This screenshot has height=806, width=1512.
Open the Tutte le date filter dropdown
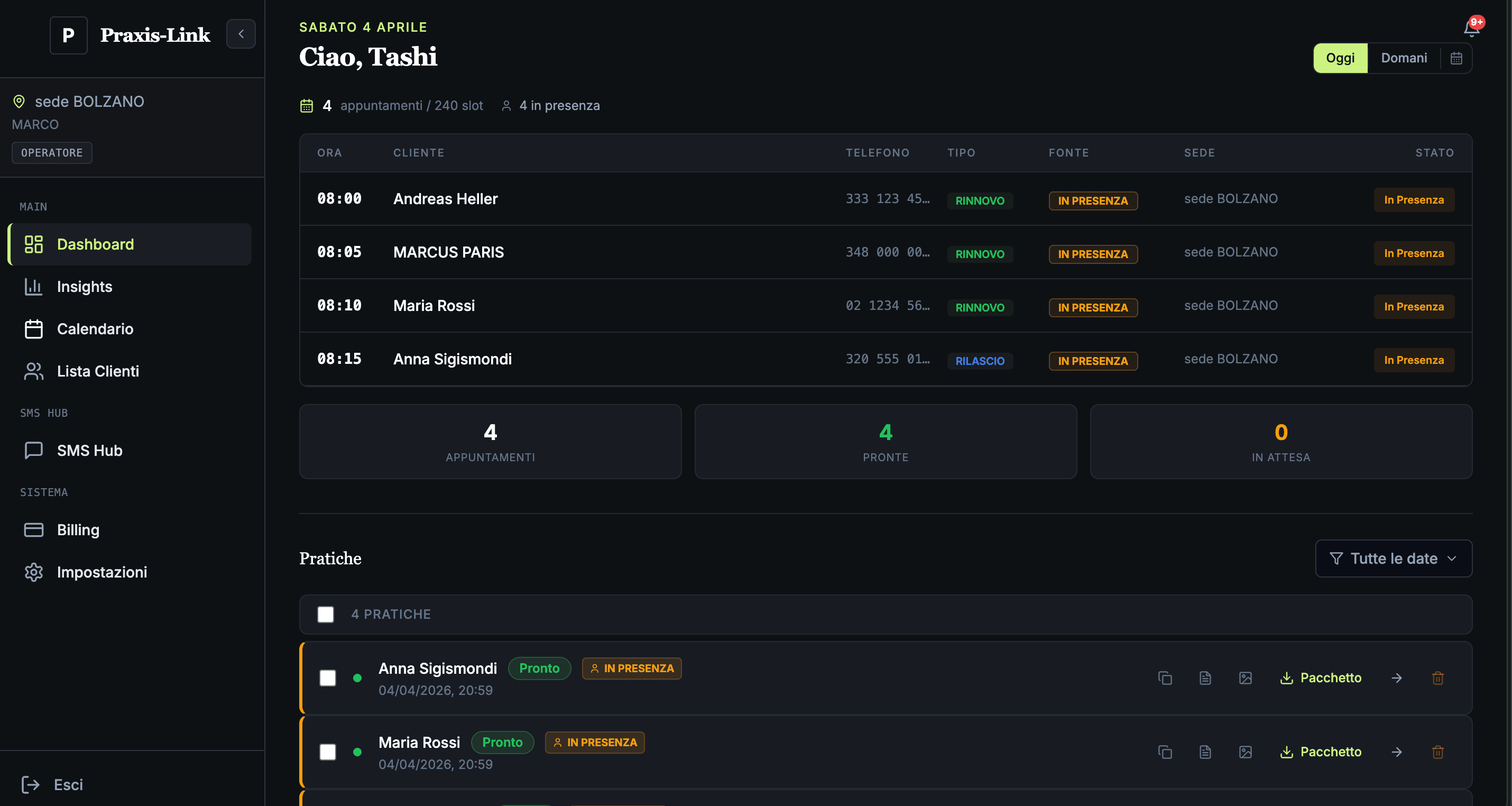pos(1394,558)
